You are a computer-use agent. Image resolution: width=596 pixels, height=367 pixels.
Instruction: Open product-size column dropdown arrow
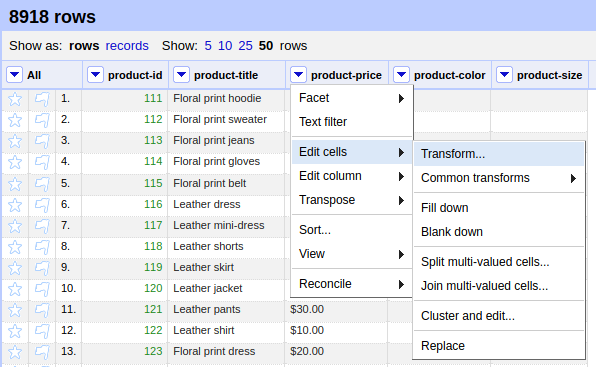(504, 74)
